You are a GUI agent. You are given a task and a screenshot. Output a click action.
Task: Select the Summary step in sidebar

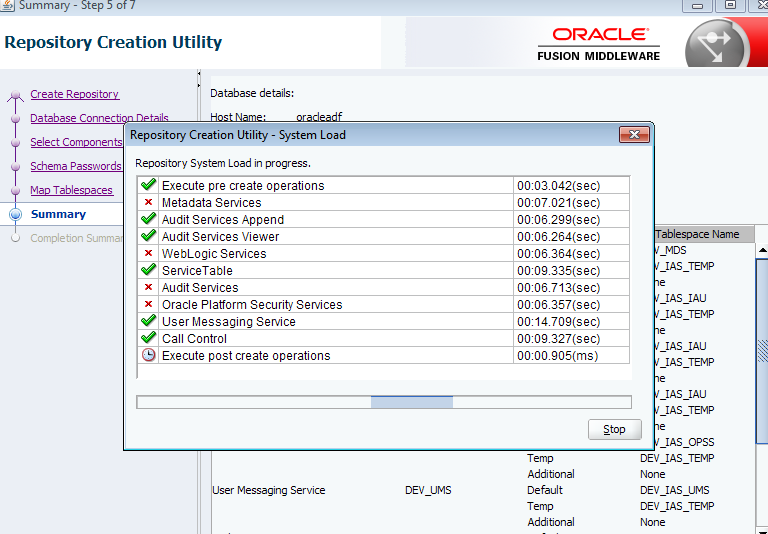[58, 214]
